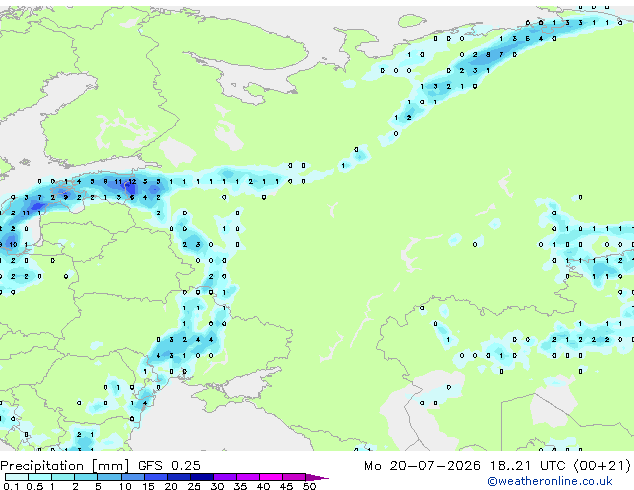Open the weatheronline.co.uk copyright link
Screen dimensions: 634x490
click(x=549, y=481)
